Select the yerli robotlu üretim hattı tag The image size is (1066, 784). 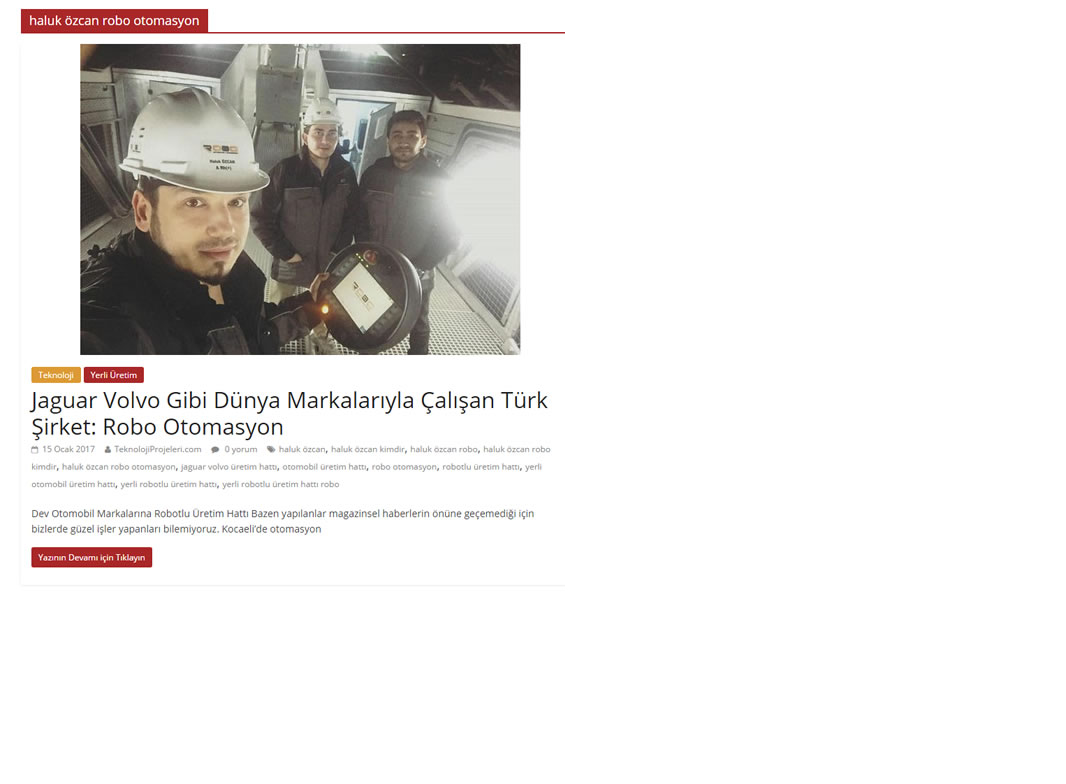[x=169, y=485]
